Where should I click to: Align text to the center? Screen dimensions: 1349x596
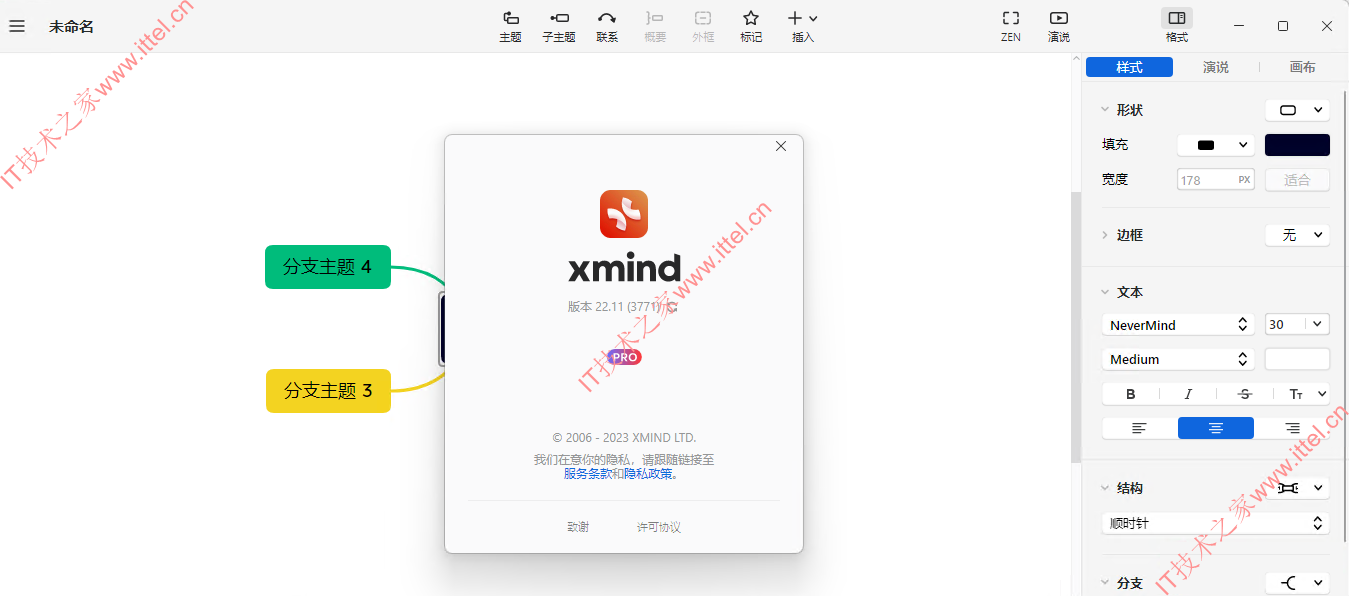[1216, 428]
